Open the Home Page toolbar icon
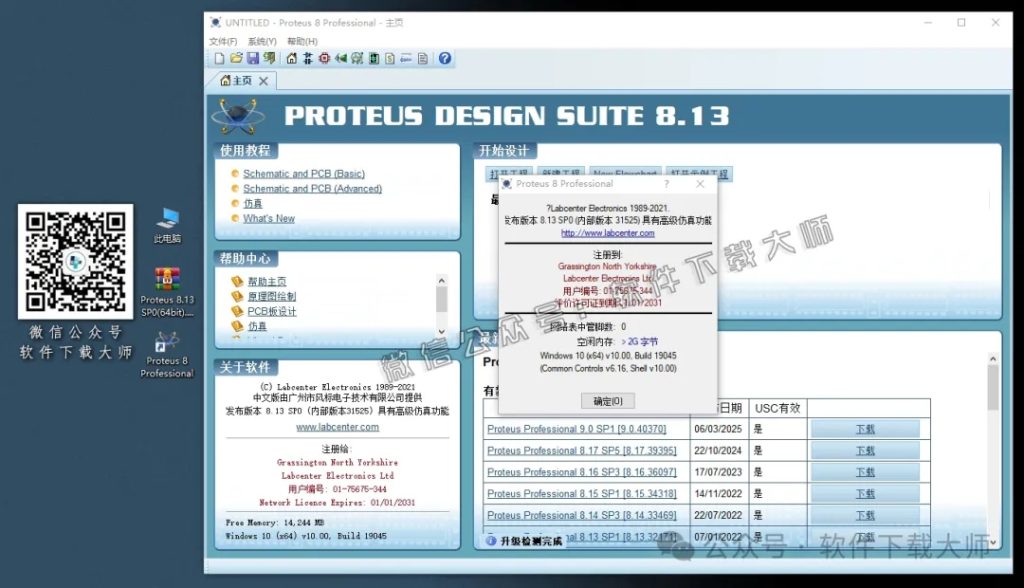The height and width of the screenshot is (588, 1024). 291,57
